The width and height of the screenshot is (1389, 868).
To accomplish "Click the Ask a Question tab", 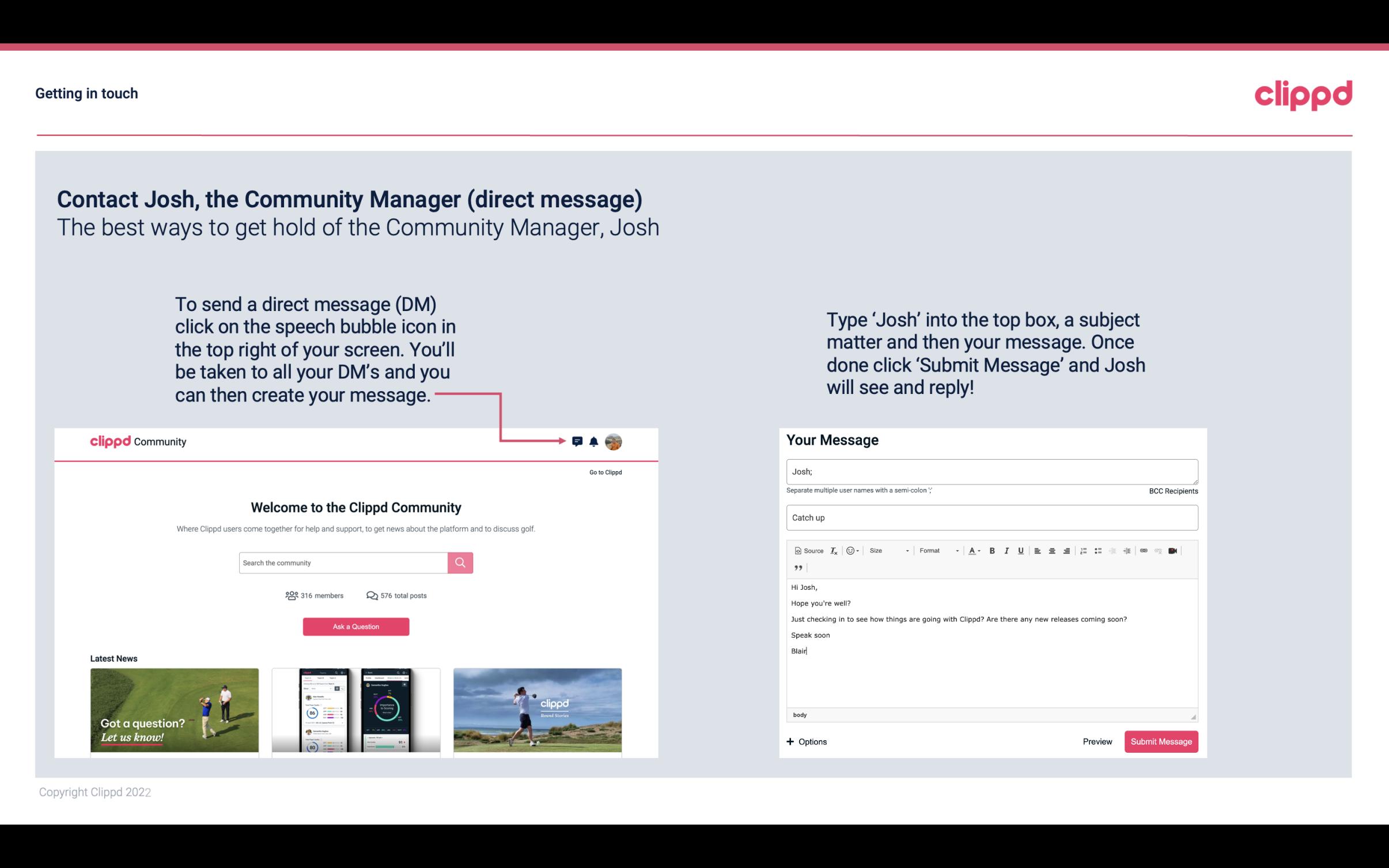I will [x=356, y=626].
